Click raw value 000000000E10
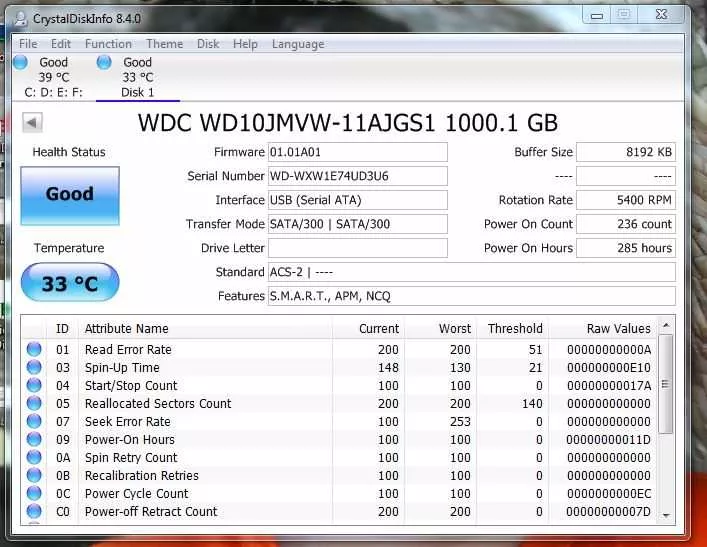This screenshot has height=547, width=707. [x=609, y=368]
